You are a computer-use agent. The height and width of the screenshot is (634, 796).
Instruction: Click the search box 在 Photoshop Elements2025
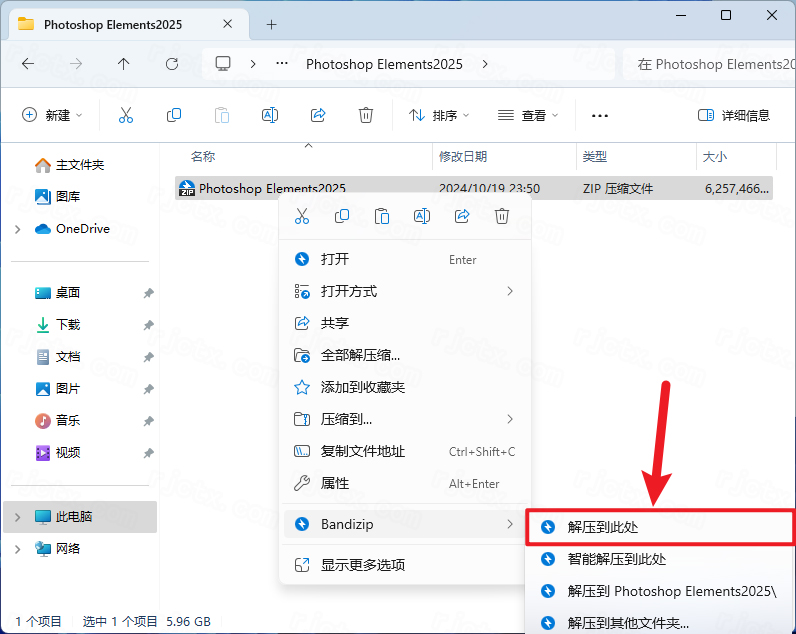709,64
